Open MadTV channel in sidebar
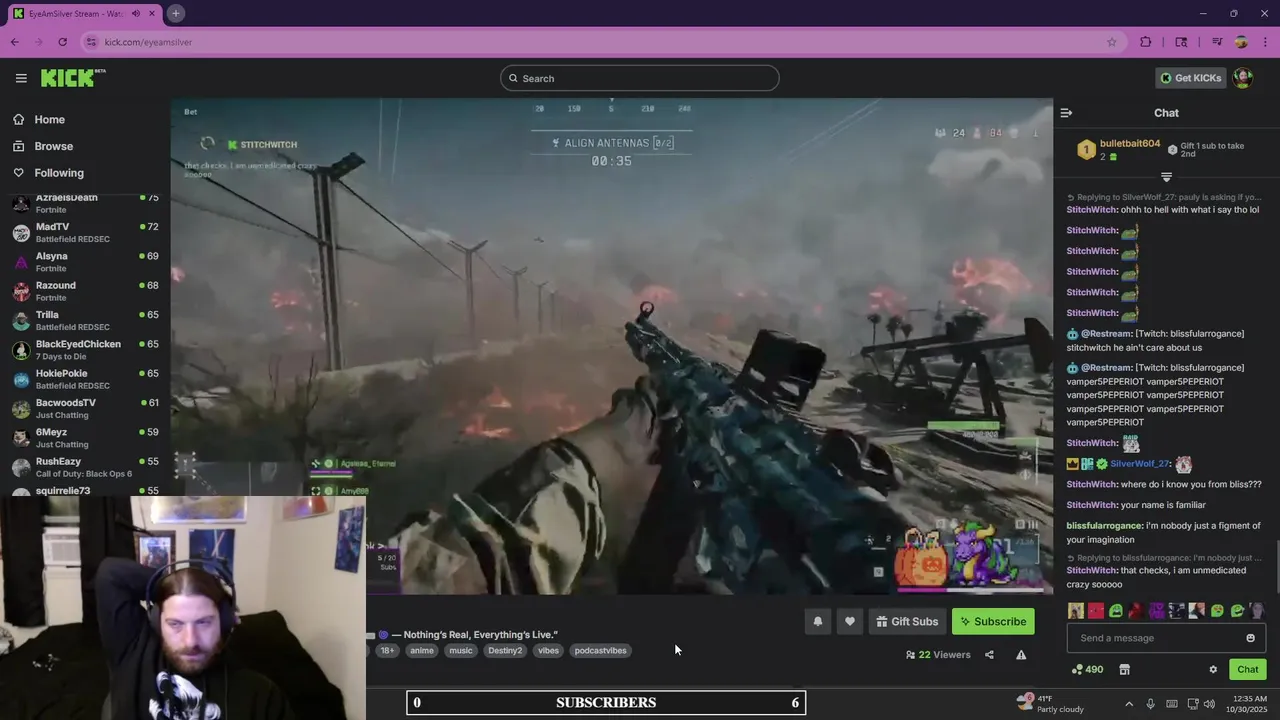 pos(85,233)
